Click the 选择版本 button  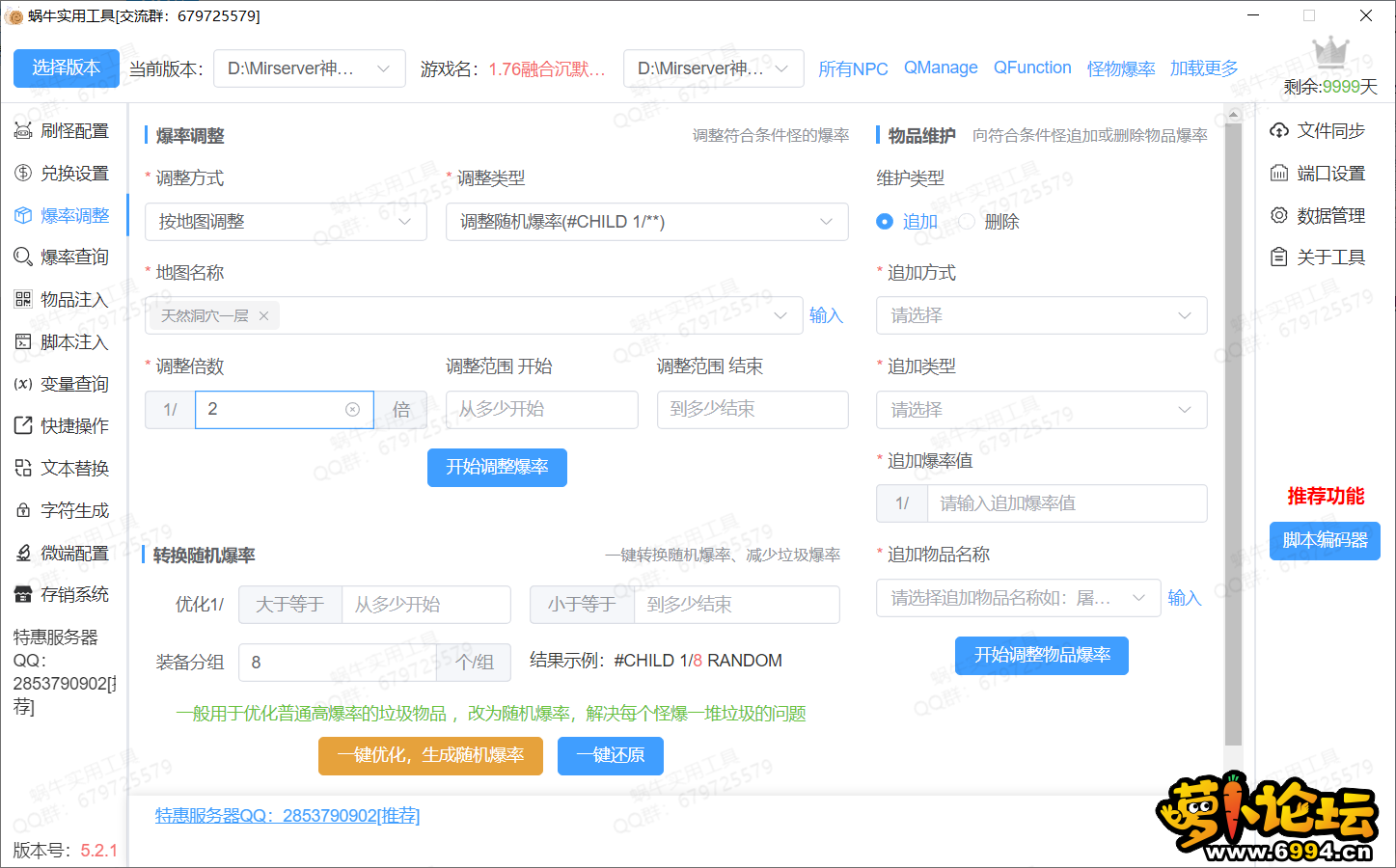tap(67, 68)
